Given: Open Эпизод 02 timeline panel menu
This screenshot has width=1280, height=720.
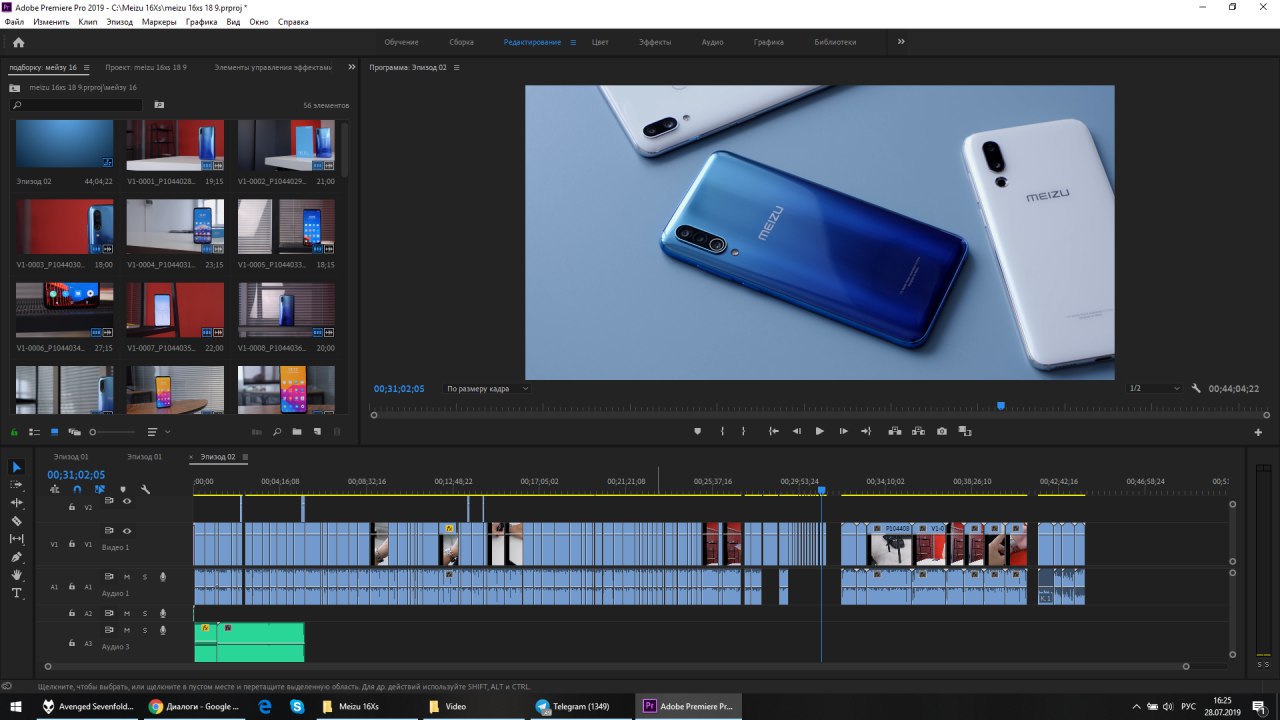Looking at the screenshot, I should [245, 457].
